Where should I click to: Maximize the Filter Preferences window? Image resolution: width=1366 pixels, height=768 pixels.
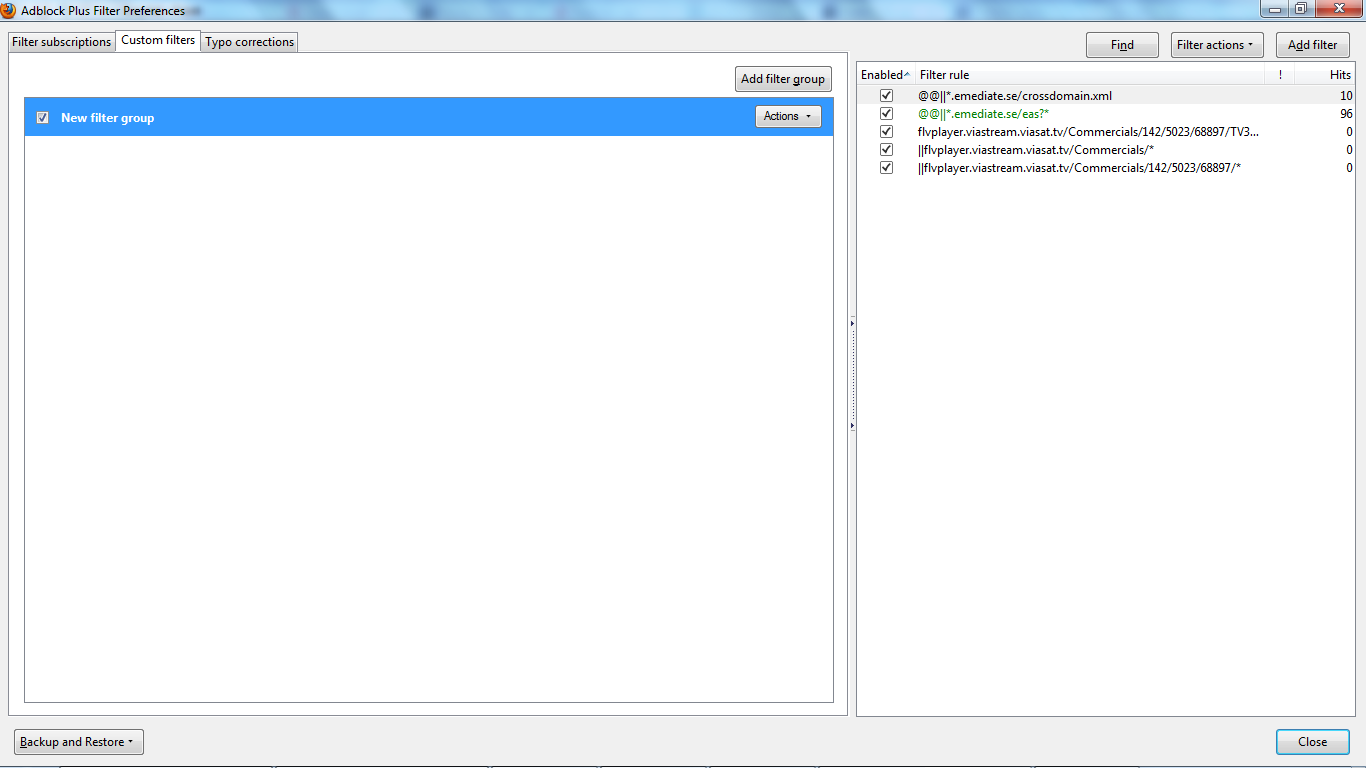coord(1300,9)
